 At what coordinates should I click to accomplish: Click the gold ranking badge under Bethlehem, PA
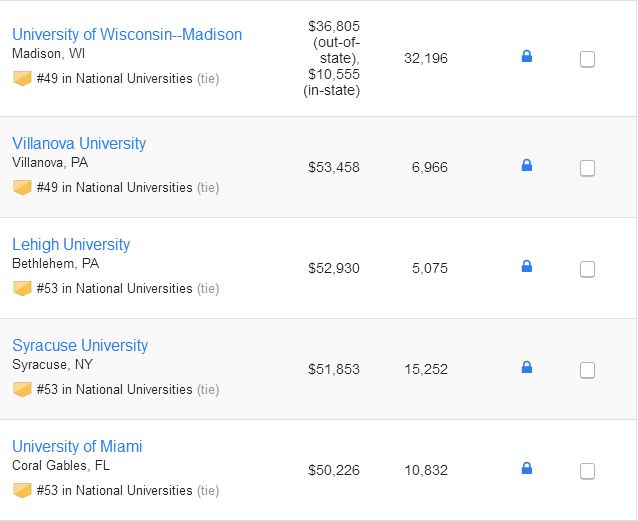[x=22, y=288]
